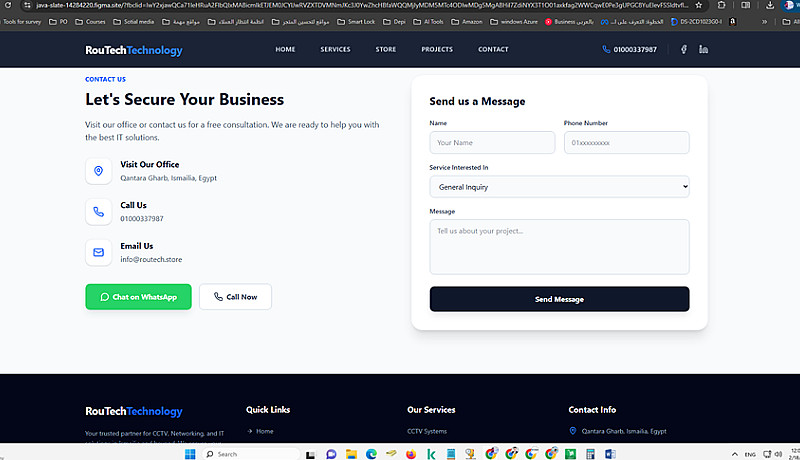800x460 pixels.
Task: Open the green Excel-like icon in the taskbar
Action: coord(570,454)
